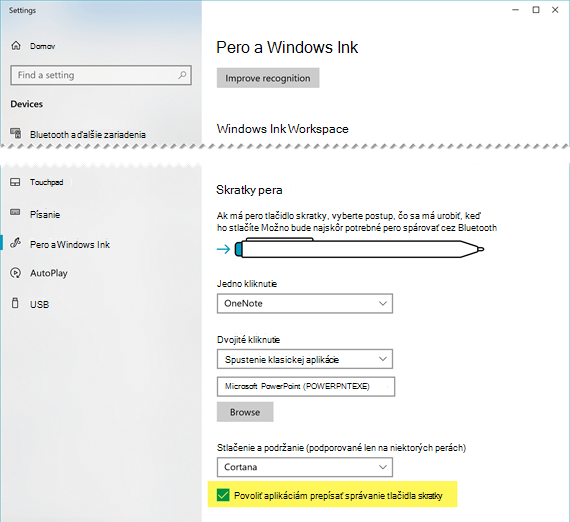
Task: Open the Jedno kliknutie OneNote dropdown
Action: pos(305,304)
